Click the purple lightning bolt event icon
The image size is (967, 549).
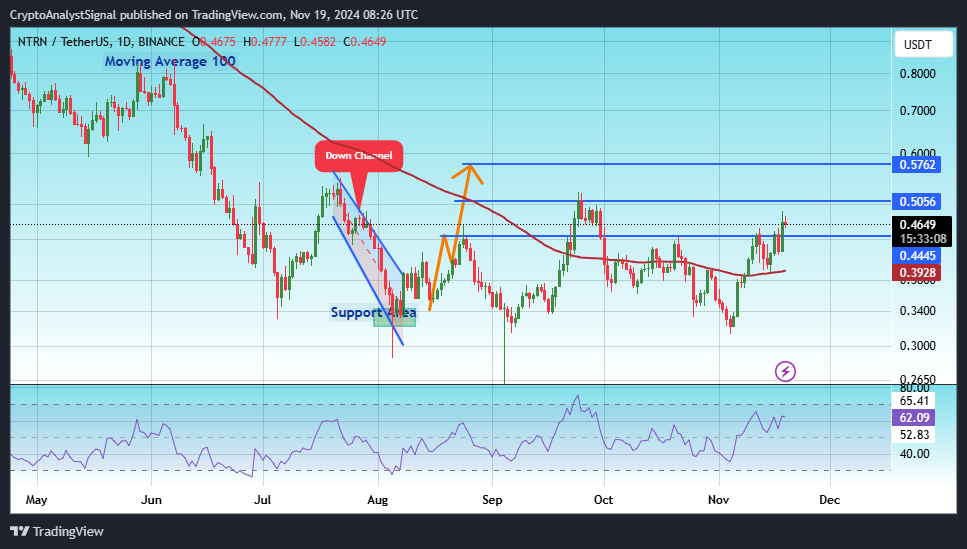[785, 371]
